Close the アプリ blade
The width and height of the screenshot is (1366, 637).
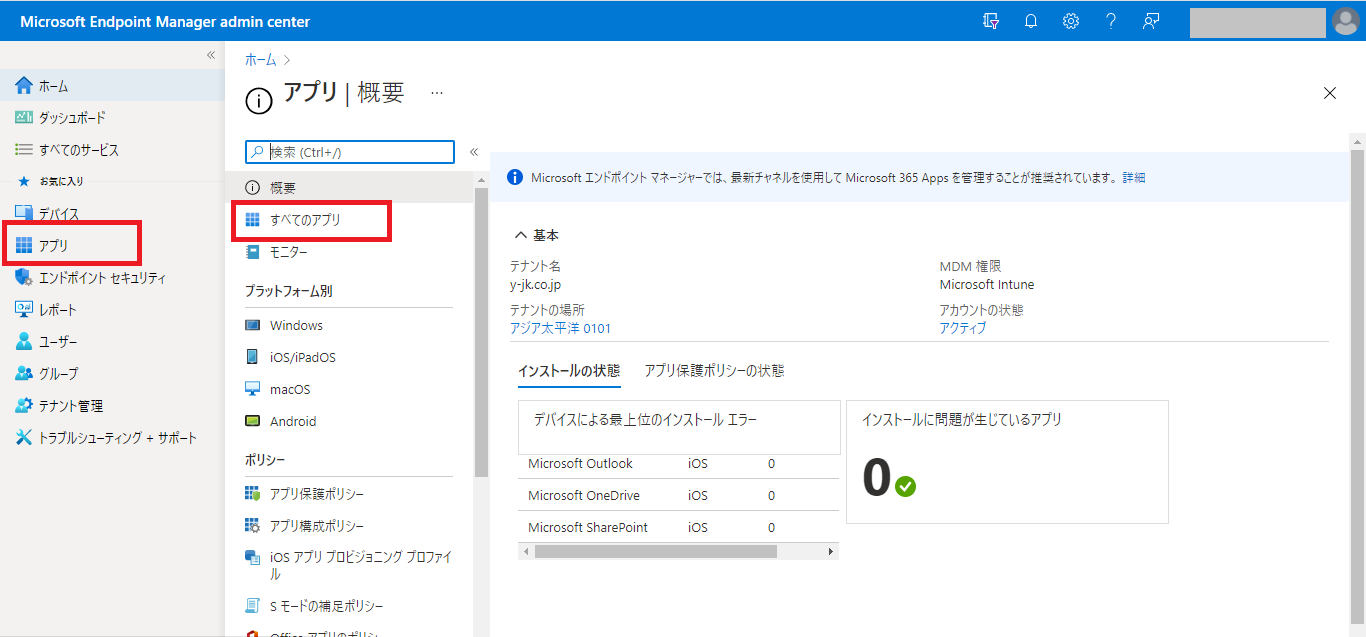pyautogui.click(x=1330, y=93)
